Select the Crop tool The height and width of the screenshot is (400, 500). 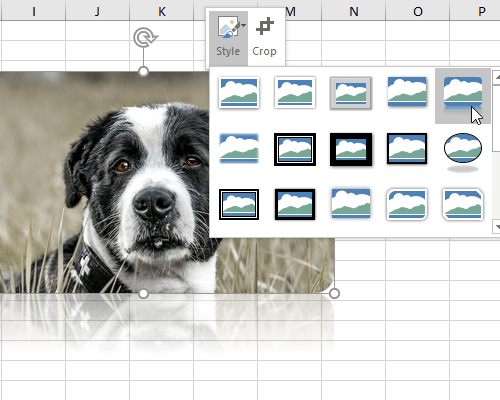265,38
